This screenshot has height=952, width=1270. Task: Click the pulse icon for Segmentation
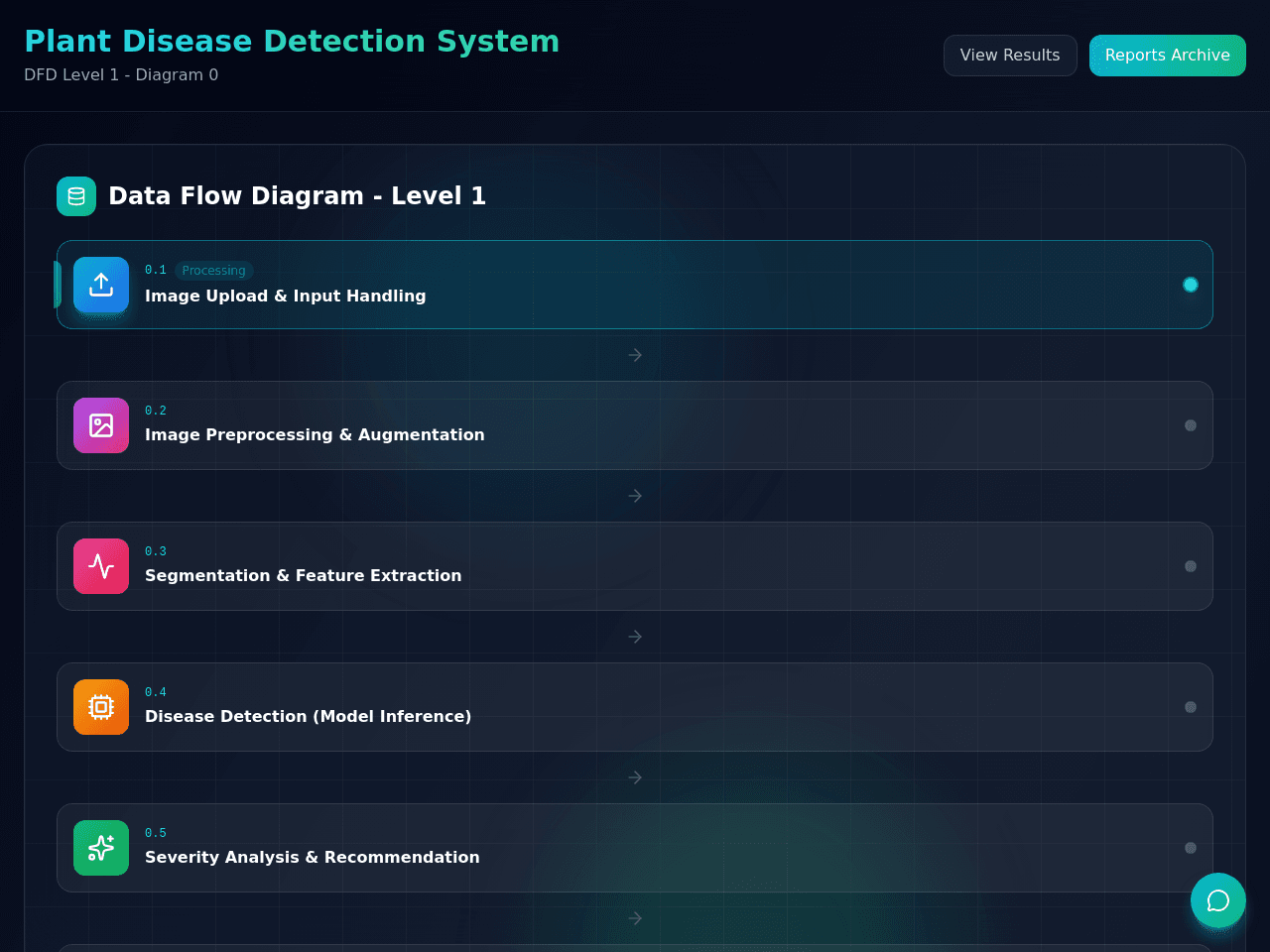click(x=101, y=566)
